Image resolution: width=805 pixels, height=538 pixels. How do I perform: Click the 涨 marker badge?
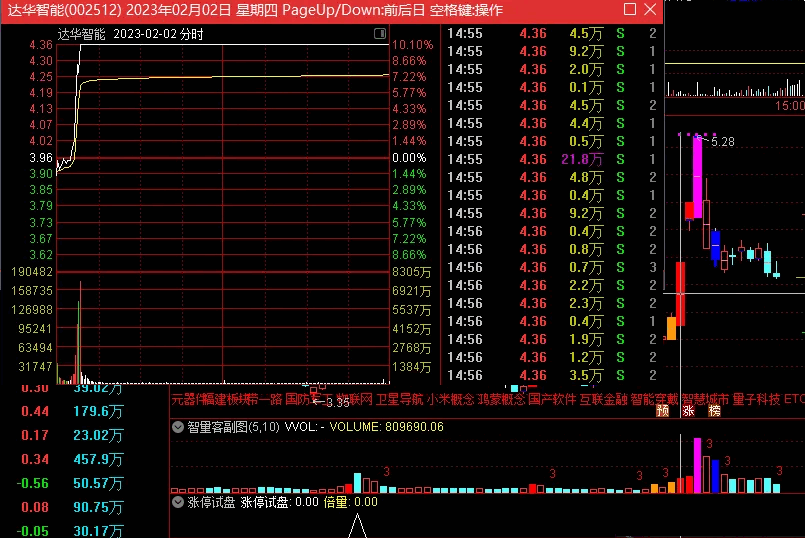(688, 411)
